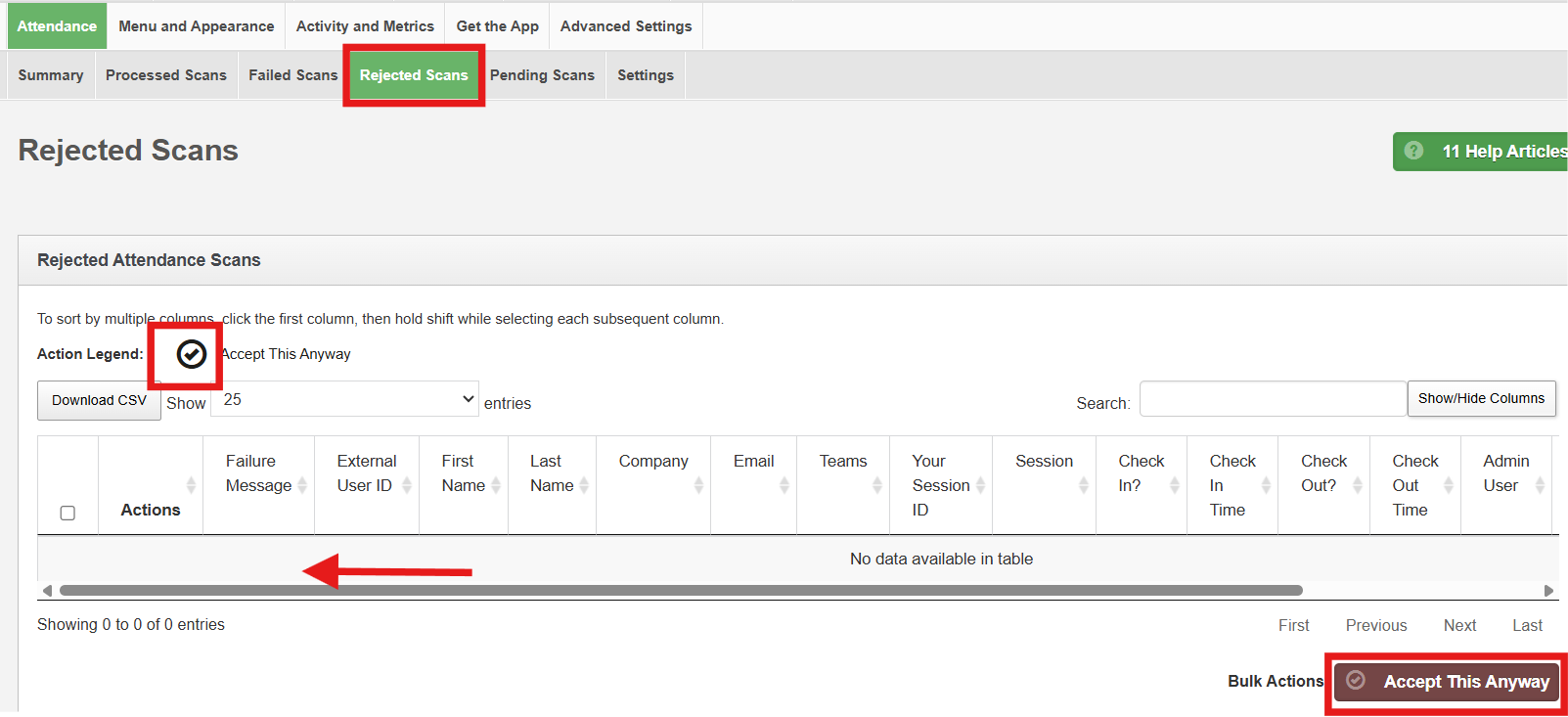Image resolution: width=1568 pixels, height=717 pixels.
Task: Sort by Last Name column arrows
Action: (x=584, y=485)
